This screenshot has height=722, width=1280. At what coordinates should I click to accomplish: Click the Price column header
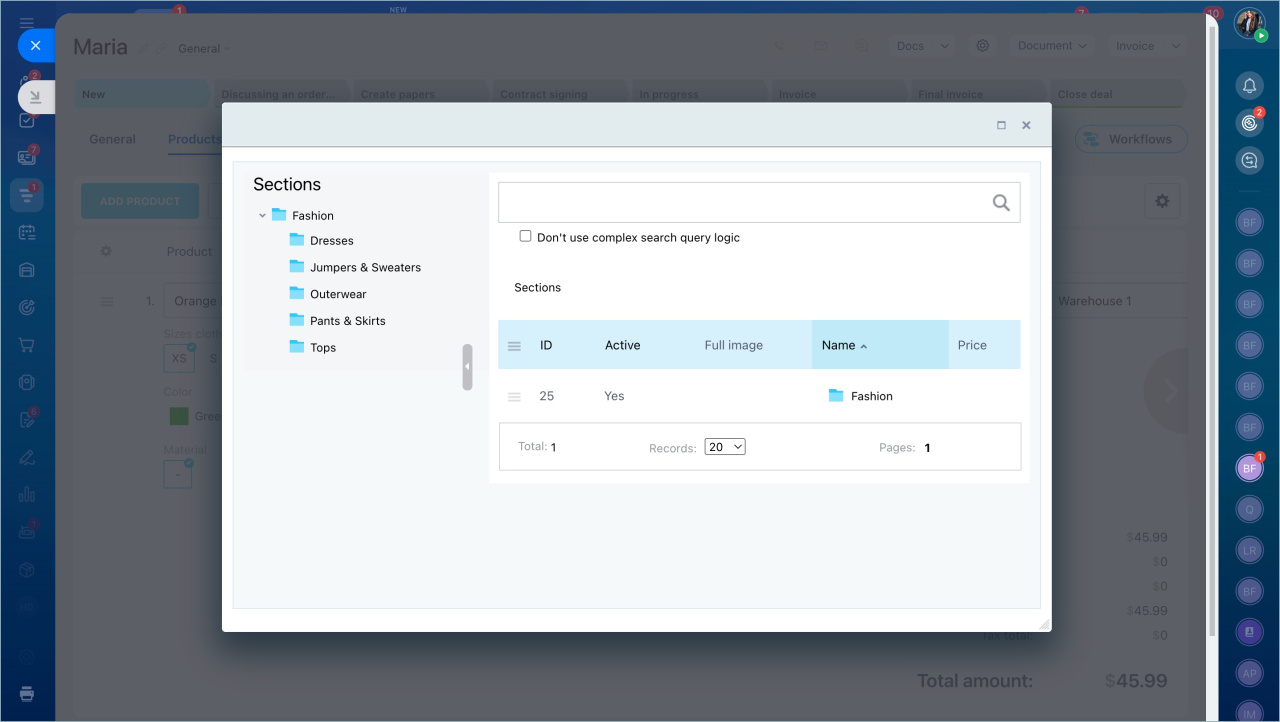(971, 345)
